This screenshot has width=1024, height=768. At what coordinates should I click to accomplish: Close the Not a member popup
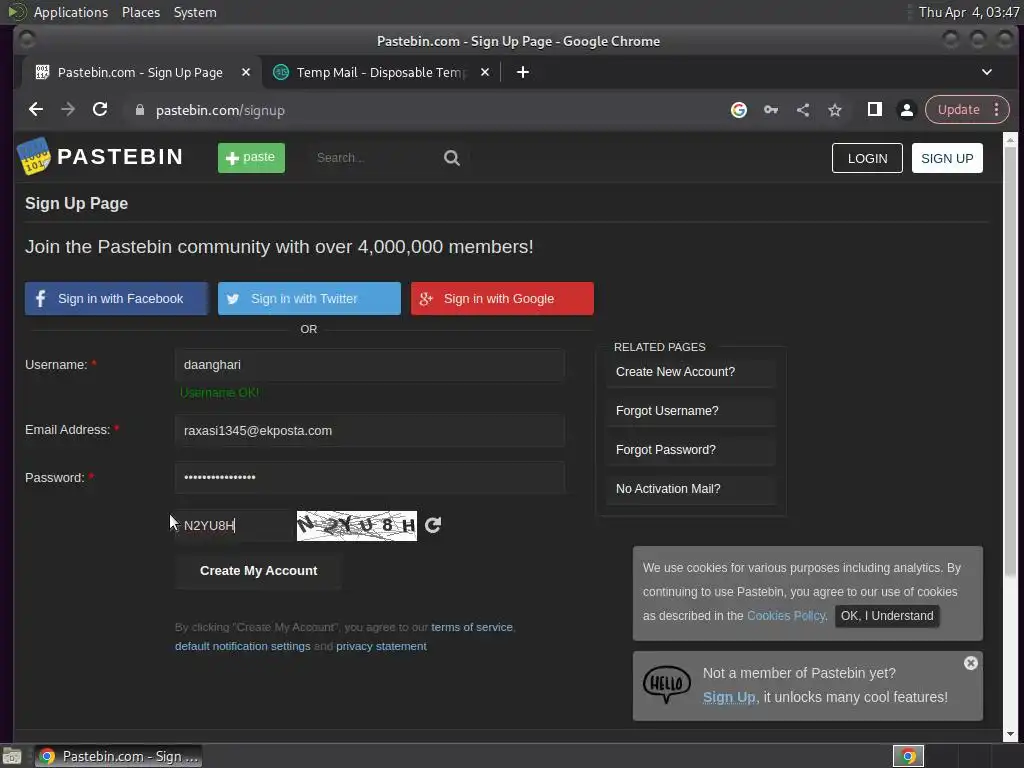(x=970, y=664)
